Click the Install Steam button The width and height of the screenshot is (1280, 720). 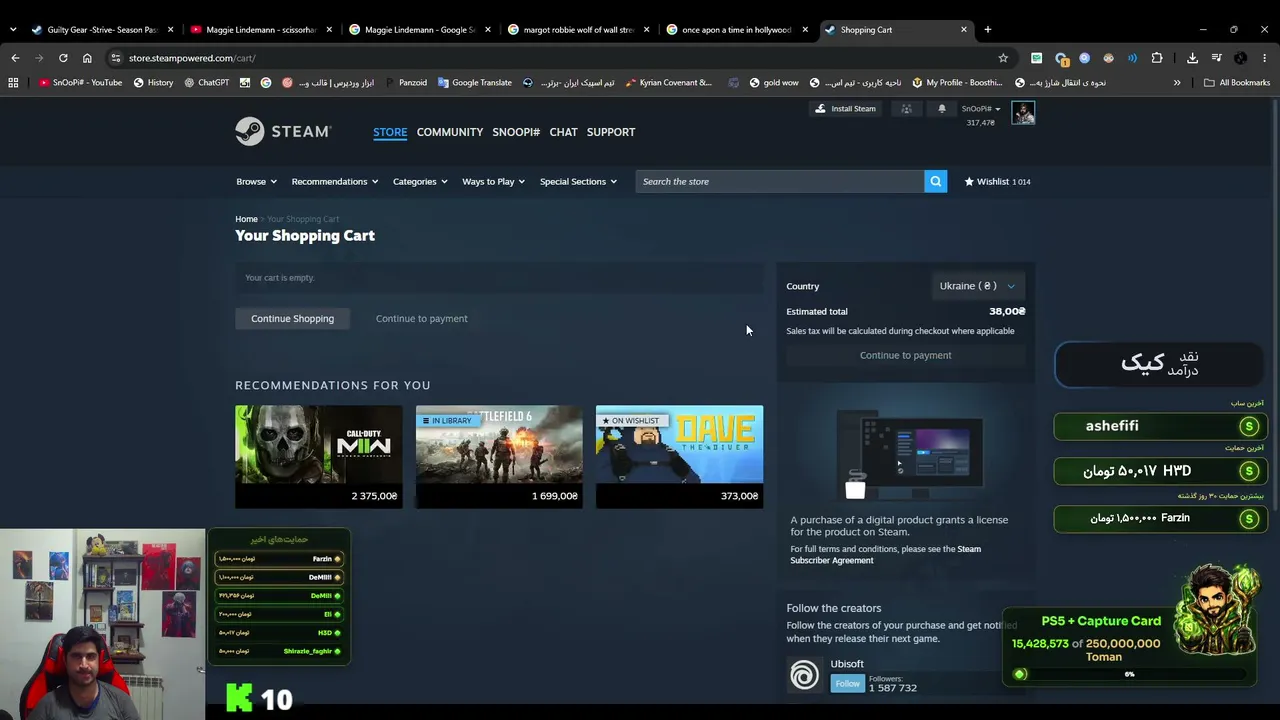pos(845,109)
